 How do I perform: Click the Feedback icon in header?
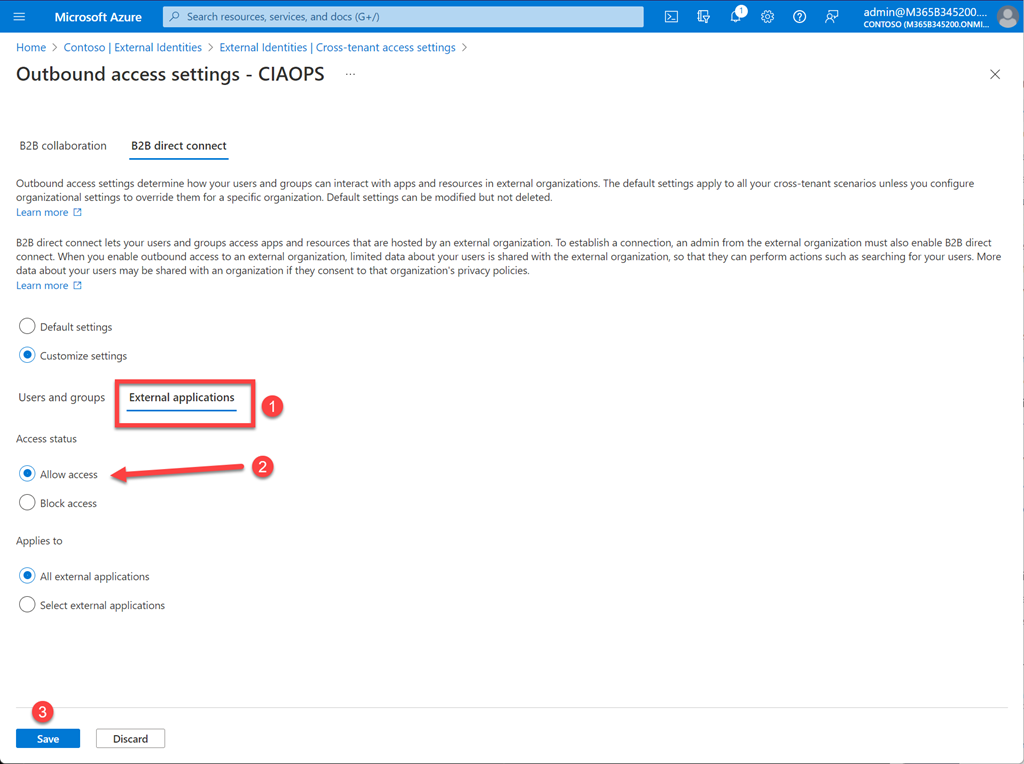(x=831, y=17)
